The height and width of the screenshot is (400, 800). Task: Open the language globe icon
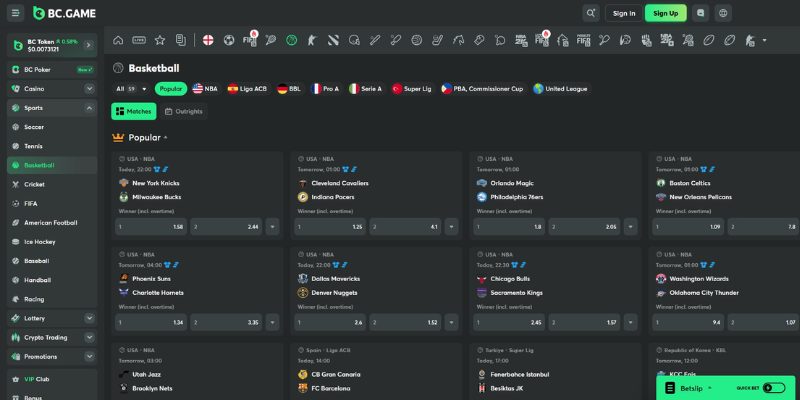click(x=723, y=13)
